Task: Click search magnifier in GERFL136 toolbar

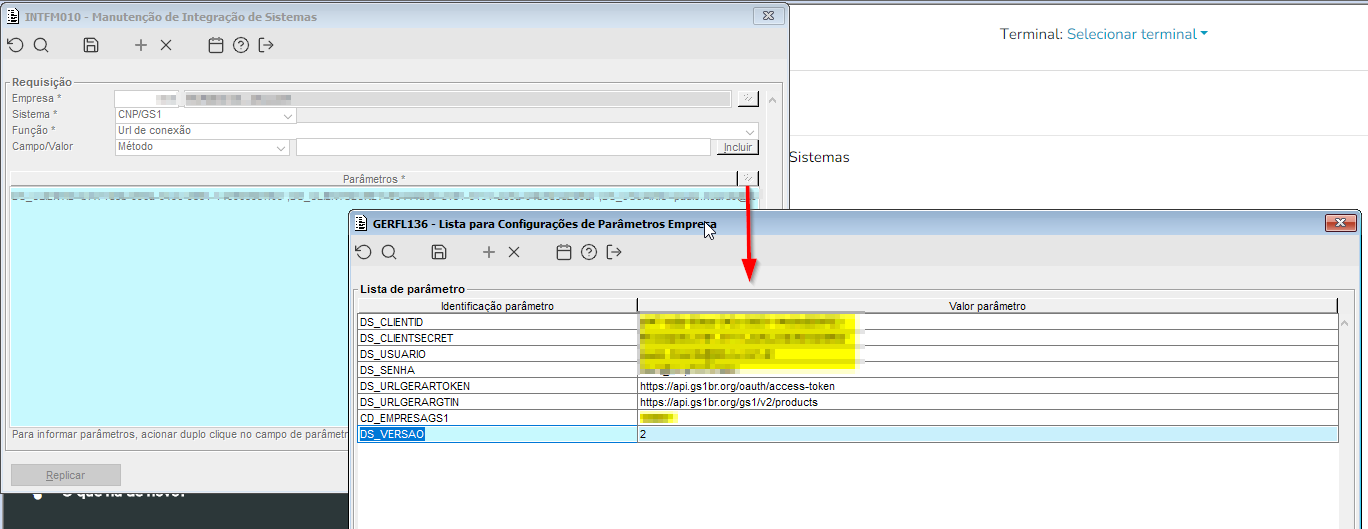Action: [389, 252]
